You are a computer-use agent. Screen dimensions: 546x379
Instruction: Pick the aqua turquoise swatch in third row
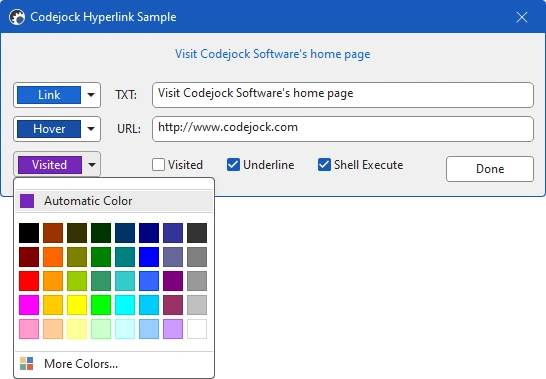(125, 281)
